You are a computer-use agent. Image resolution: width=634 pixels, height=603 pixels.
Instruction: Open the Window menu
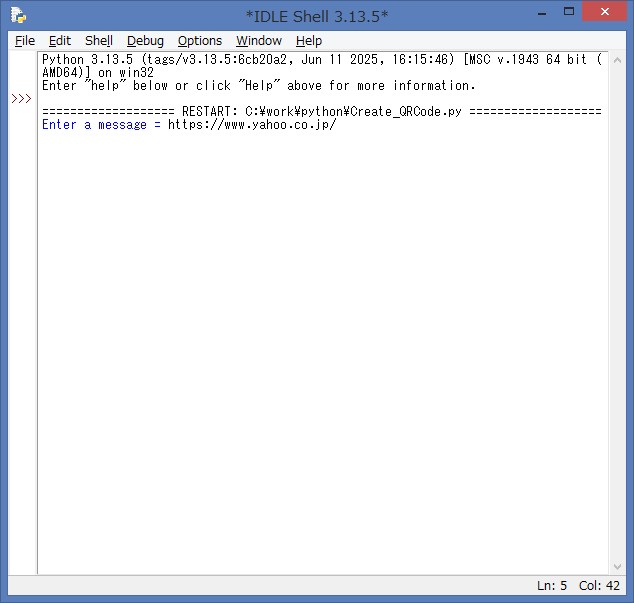[259, 41]
